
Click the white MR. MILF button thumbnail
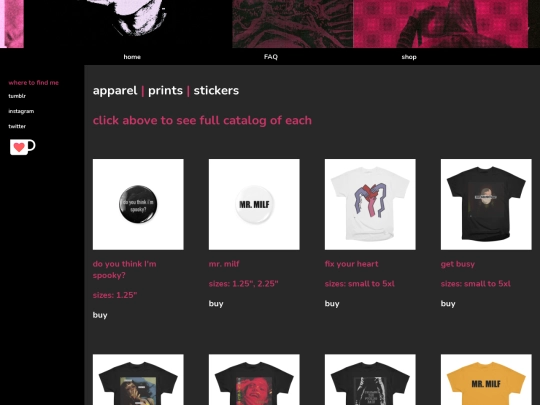(254, 204)
